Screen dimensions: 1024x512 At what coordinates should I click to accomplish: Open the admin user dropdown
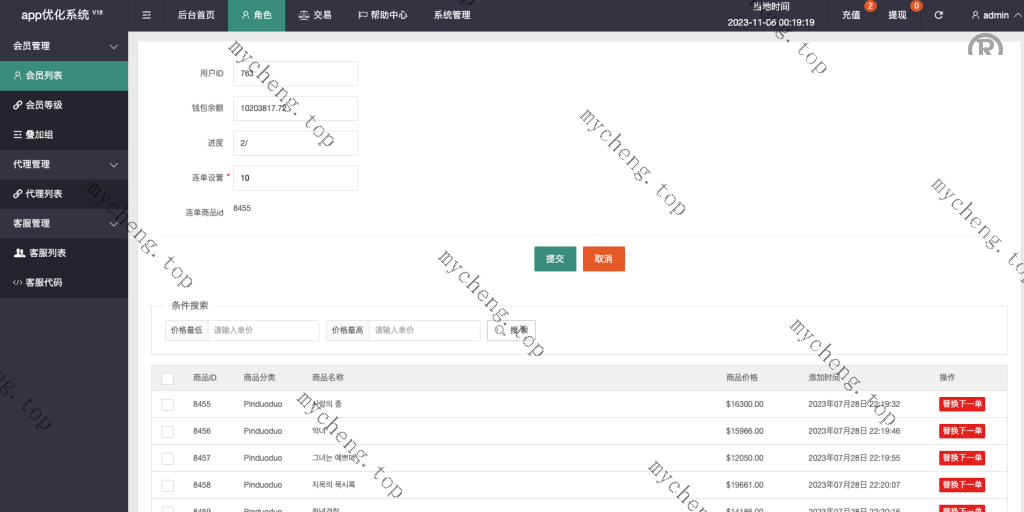[990, 15]
